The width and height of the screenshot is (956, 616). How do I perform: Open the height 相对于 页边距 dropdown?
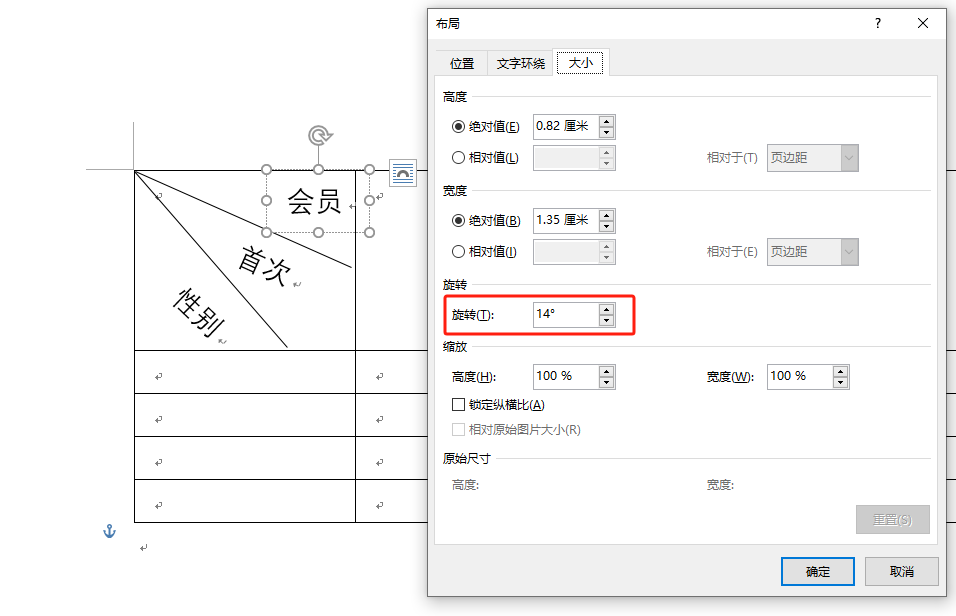click(x=849, y=158)
